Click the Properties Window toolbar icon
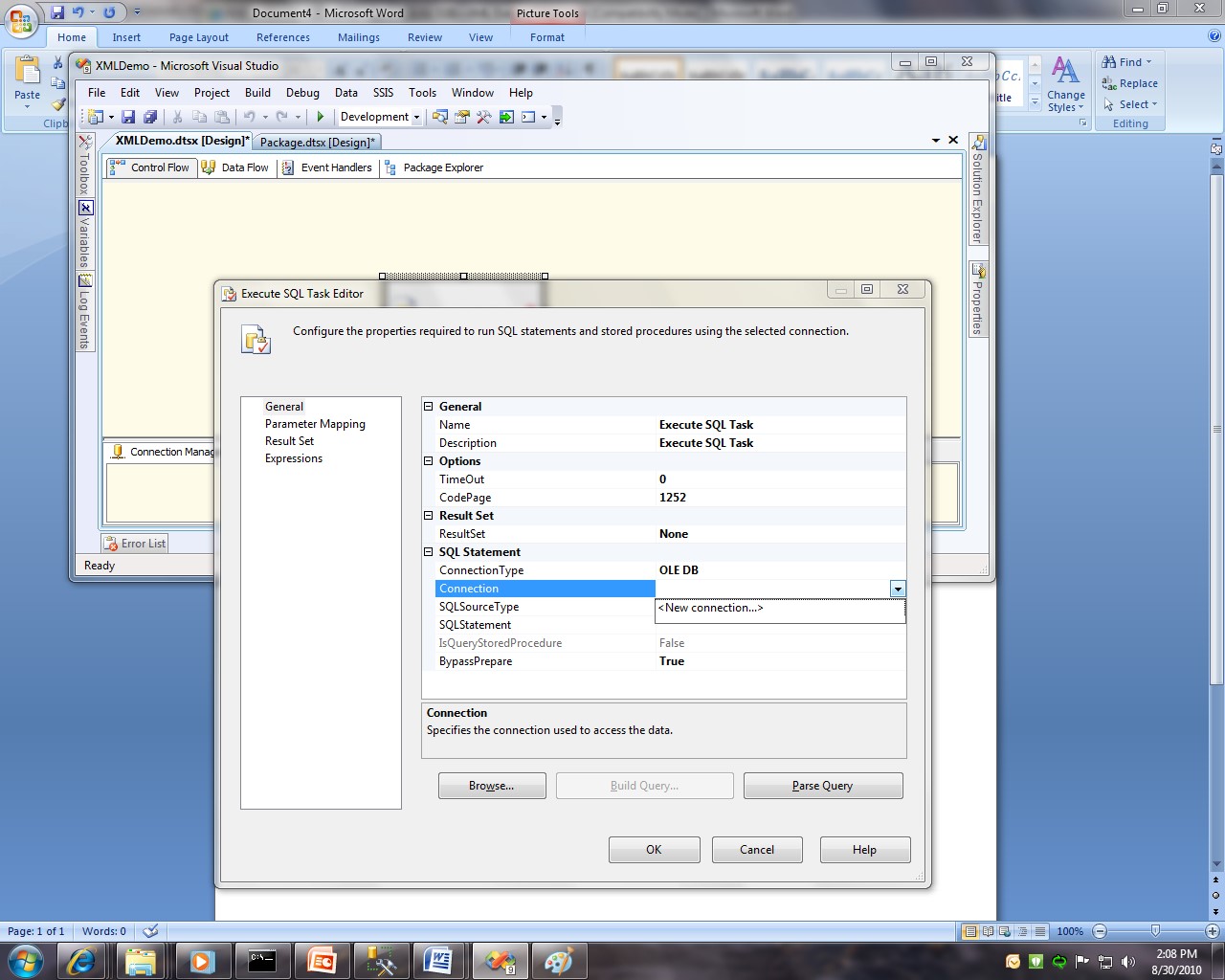The width and height of the screenshot is (1225, 980). (462, 117)
